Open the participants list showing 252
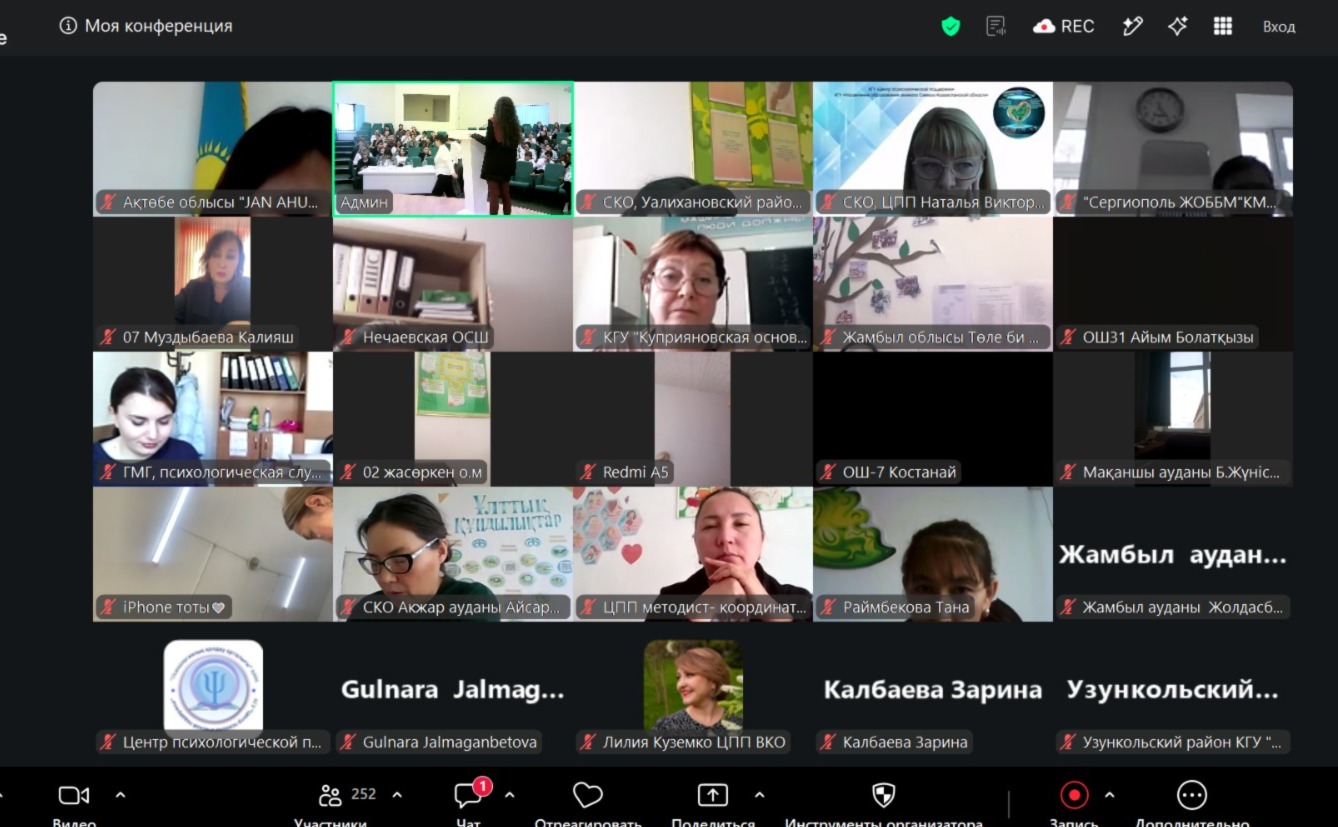This screenshot has width=1338, height=827. point(347,795)
